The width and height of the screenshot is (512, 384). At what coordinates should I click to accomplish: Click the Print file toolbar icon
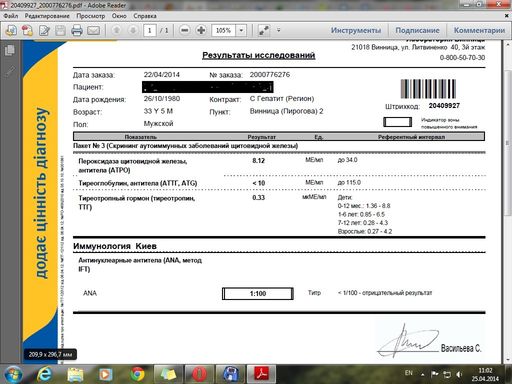coord(77,31)
